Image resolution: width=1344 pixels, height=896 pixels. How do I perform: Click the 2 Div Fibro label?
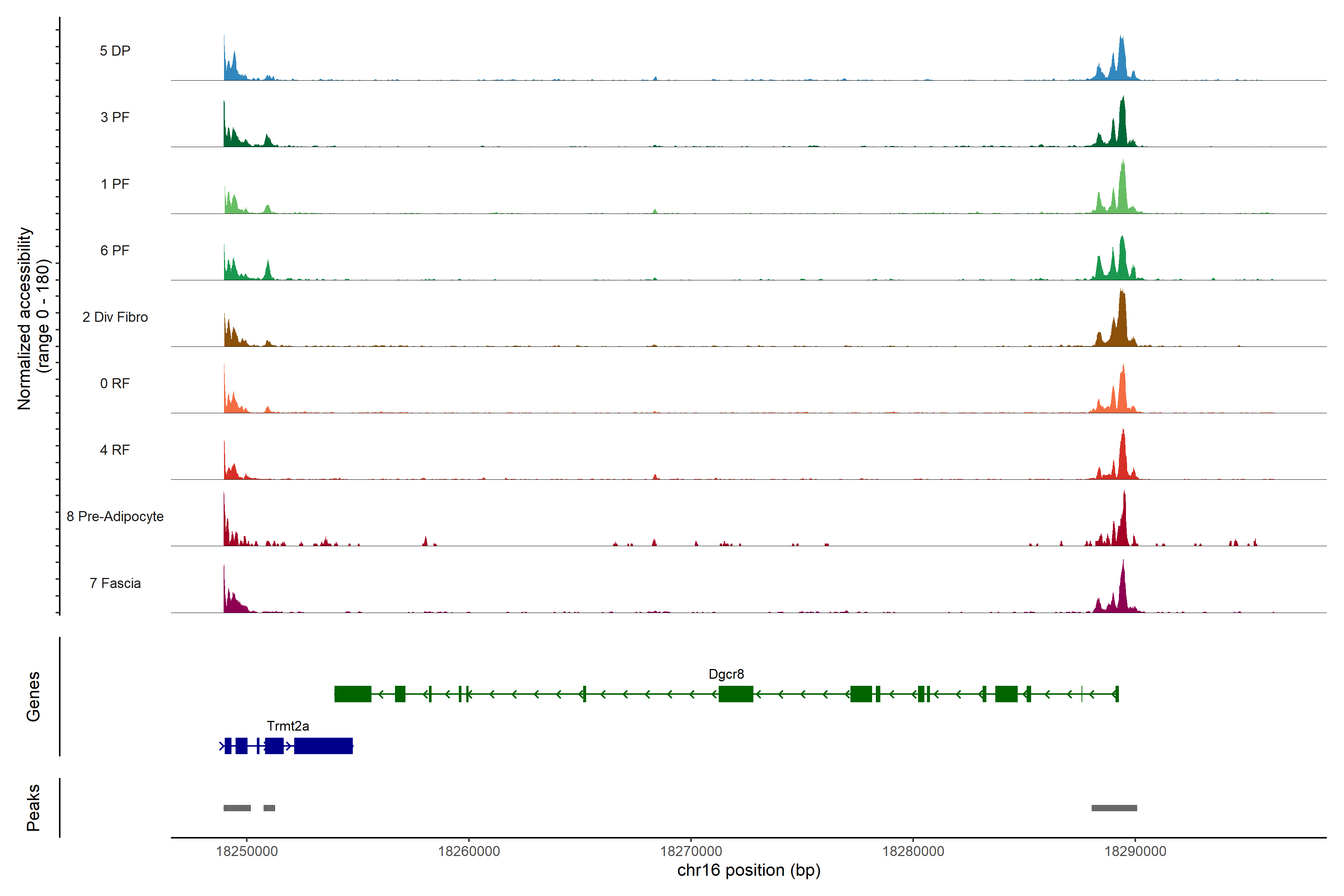pyautogui.click(x=115, y=317)
